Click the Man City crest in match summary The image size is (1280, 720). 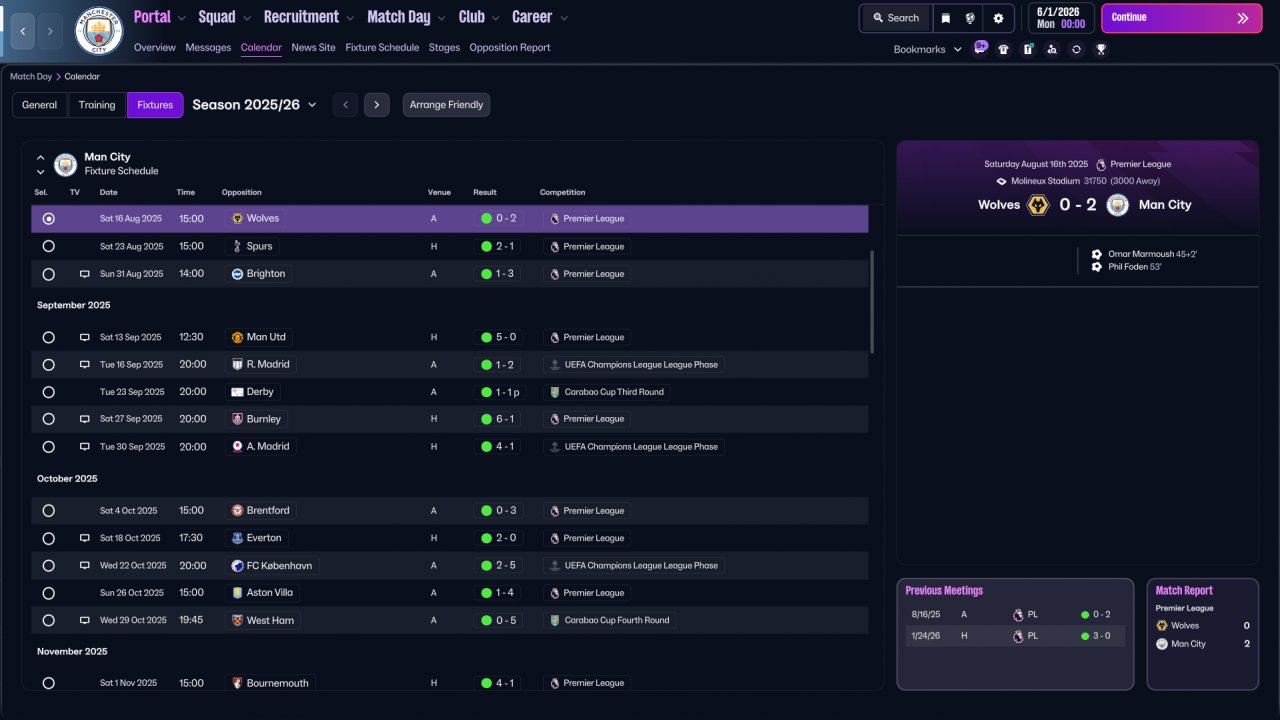1117,205
